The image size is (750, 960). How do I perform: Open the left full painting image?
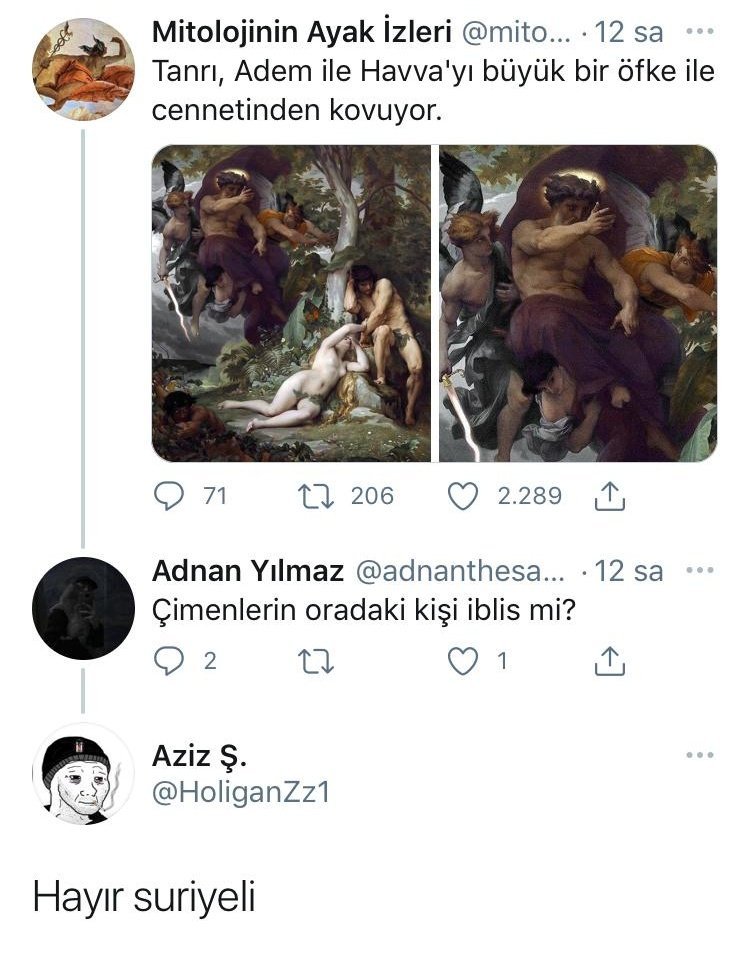(x=291, y=303)
